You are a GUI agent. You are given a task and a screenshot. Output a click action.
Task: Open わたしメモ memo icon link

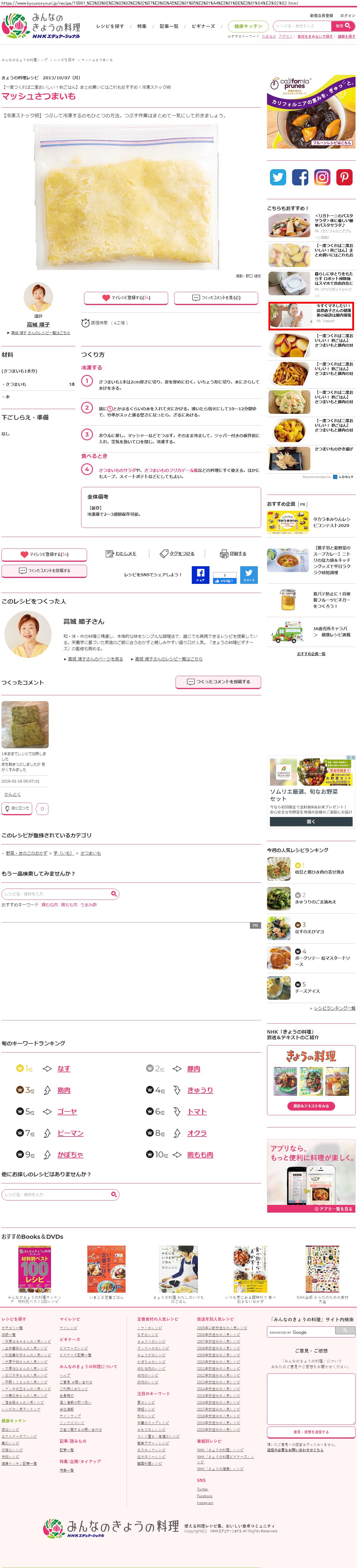pyautogui.click(x=121, y=553)
